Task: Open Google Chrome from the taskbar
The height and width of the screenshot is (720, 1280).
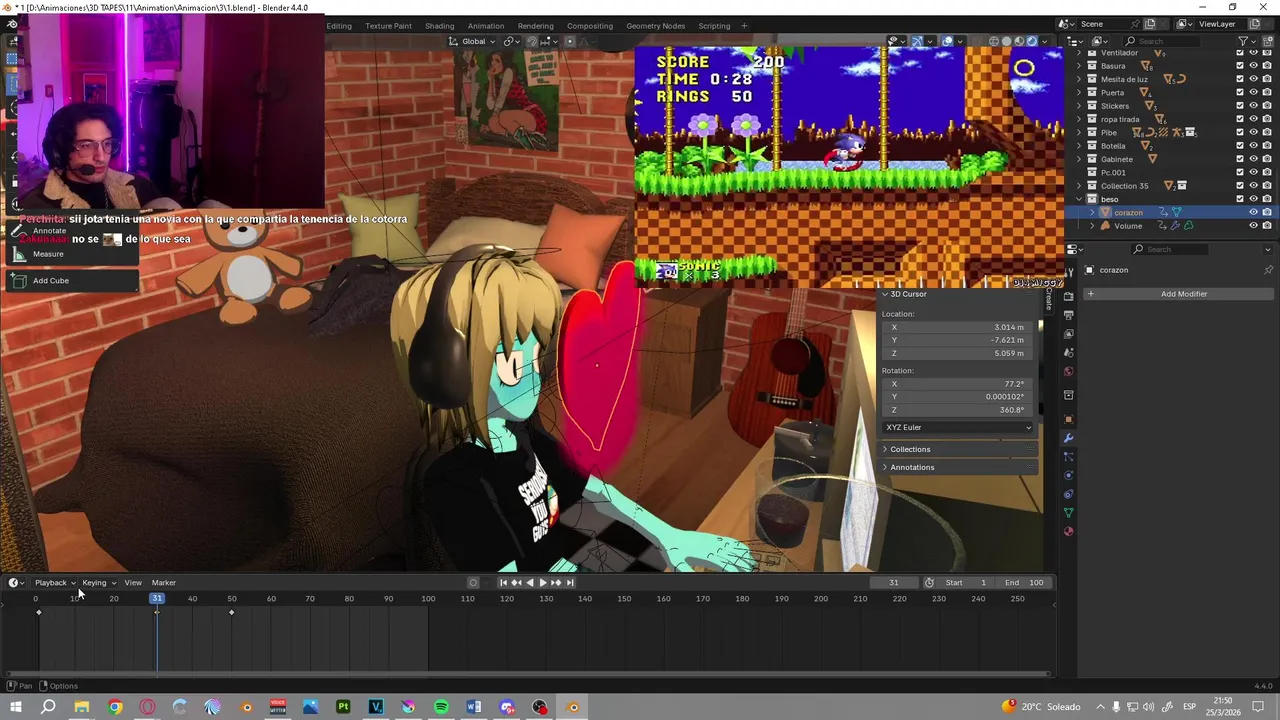Action: point(114,707)
